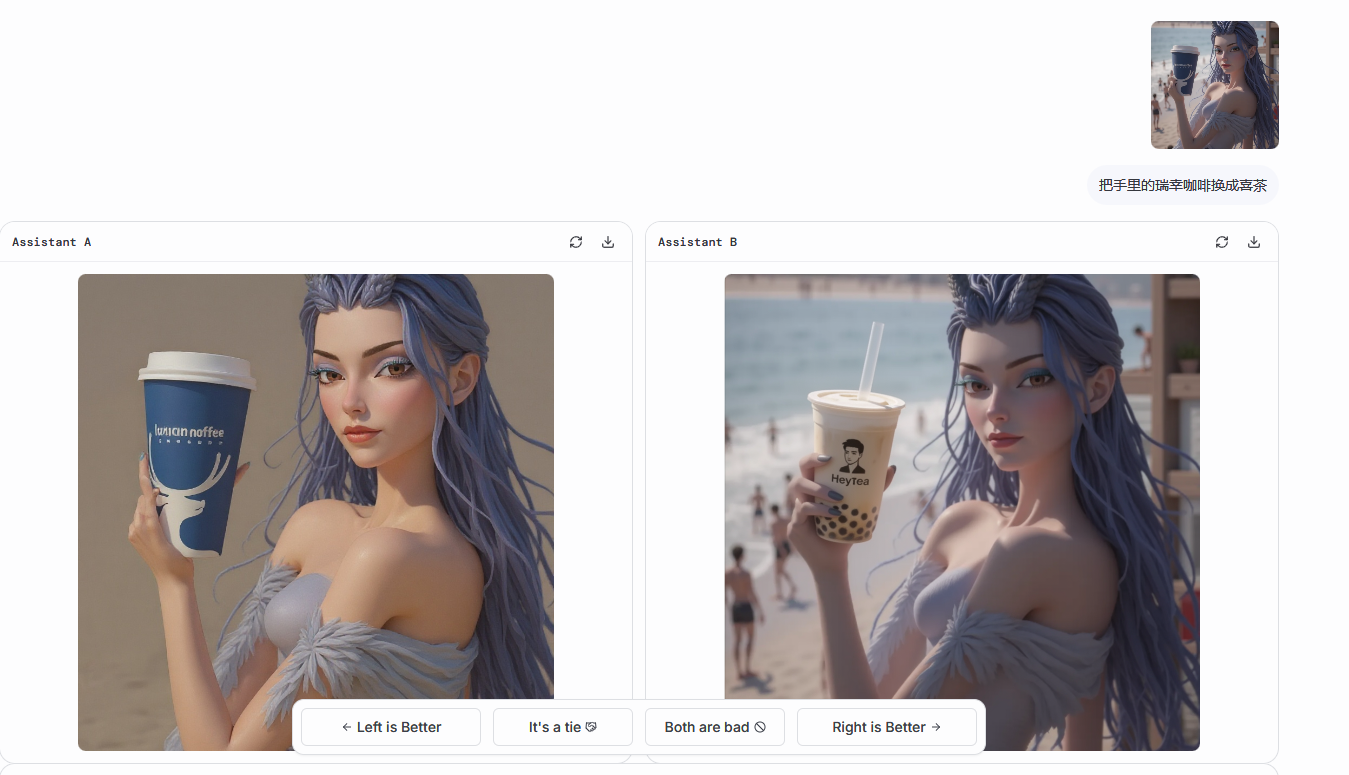Screen dimensions: 1349x775
Task: Click the blue deer-logo cup in image A
Action: click(197, 455)
